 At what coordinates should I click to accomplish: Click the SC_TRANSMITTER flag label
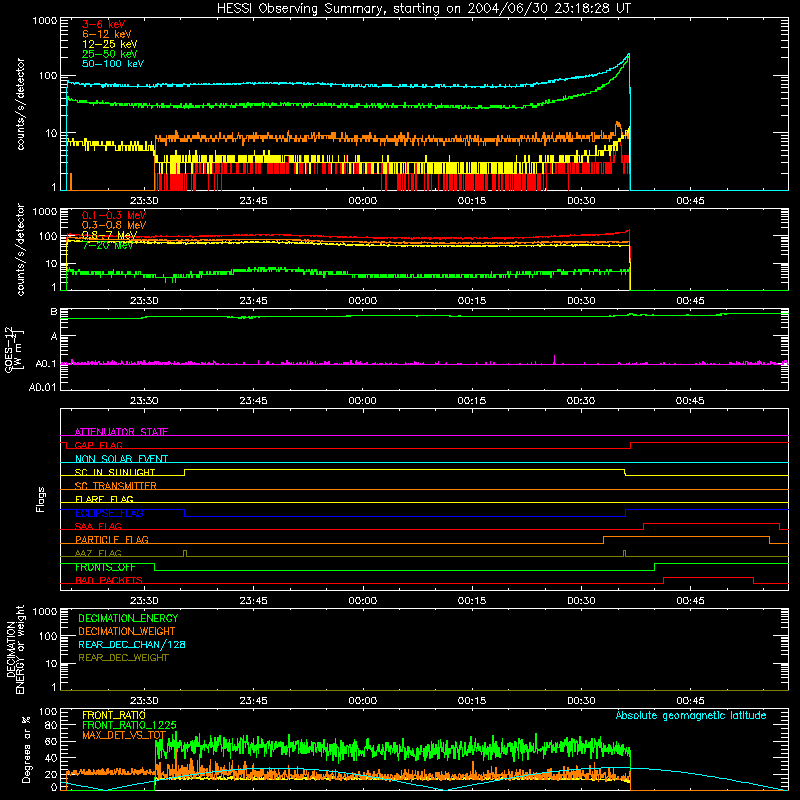[x=115, y=486]
